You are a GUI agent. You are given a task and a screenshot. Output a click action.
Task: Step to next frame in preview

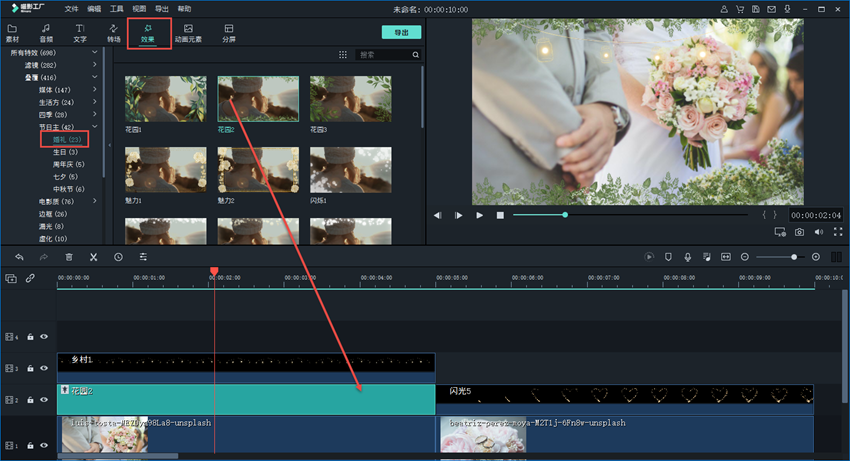pyautogui.click(x=459, y=215)
